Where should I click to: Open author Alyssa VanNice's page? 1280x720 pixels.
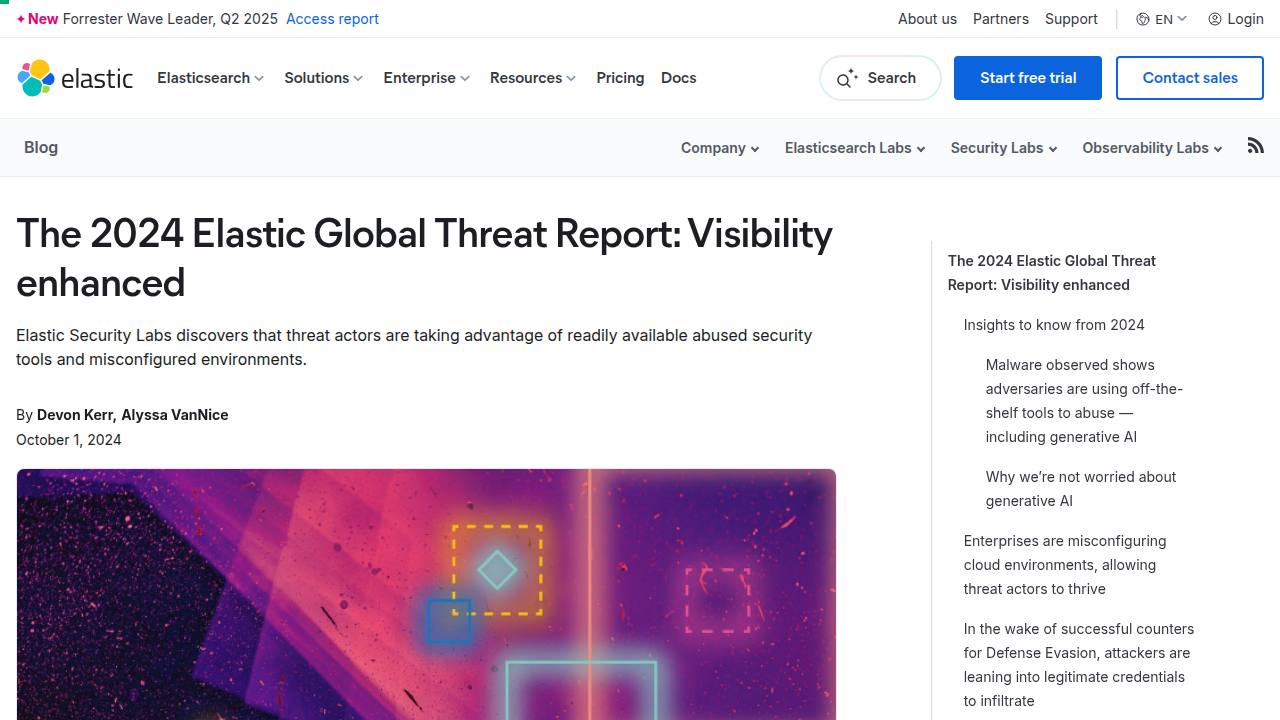[x=175, y=415]
